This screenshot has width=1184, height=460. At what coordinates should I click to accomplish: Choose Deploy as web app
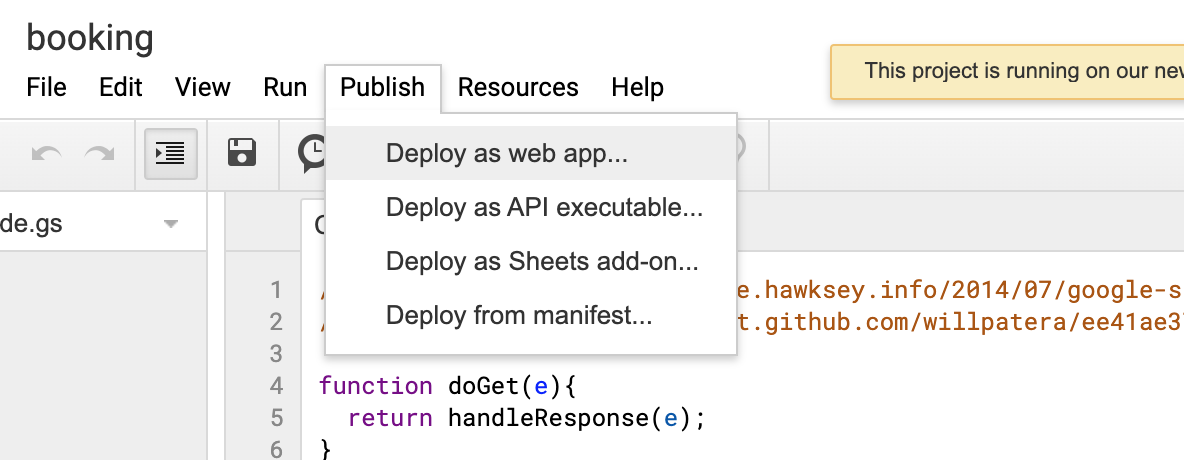click(507, 154)
